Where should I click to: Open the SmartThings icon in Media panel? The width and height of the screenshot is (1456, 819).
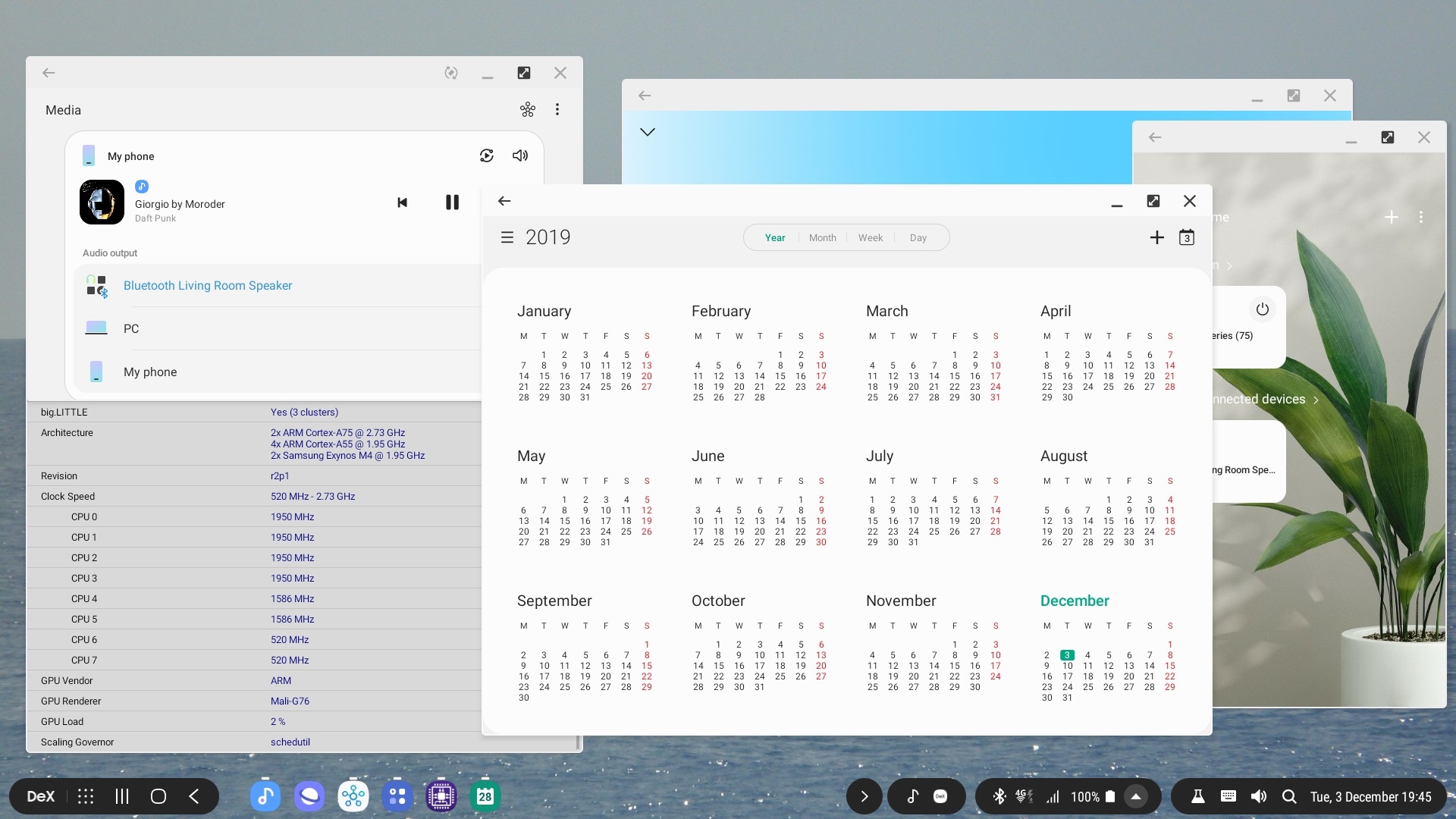coord(528,110)
